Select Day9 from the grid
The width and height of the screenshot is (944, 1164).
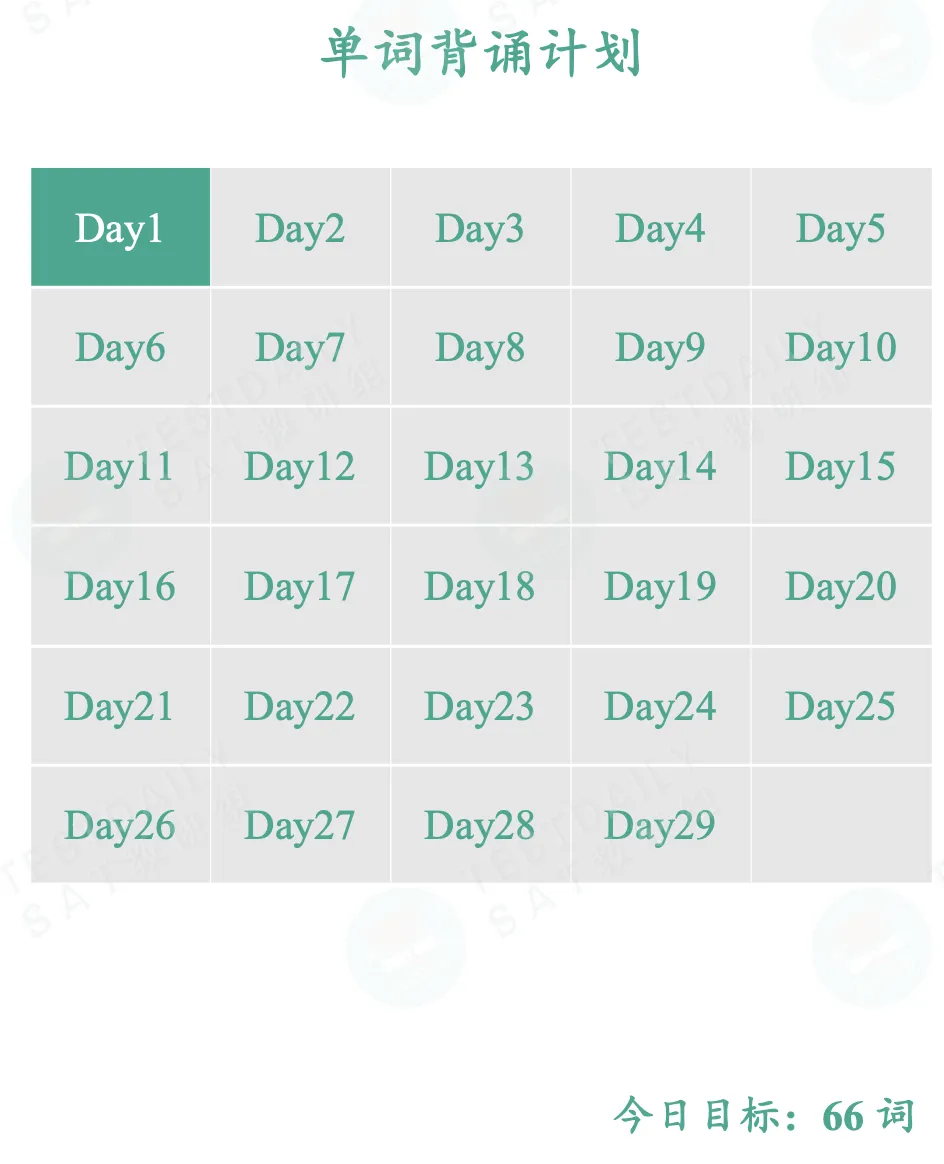coord(660,347)
